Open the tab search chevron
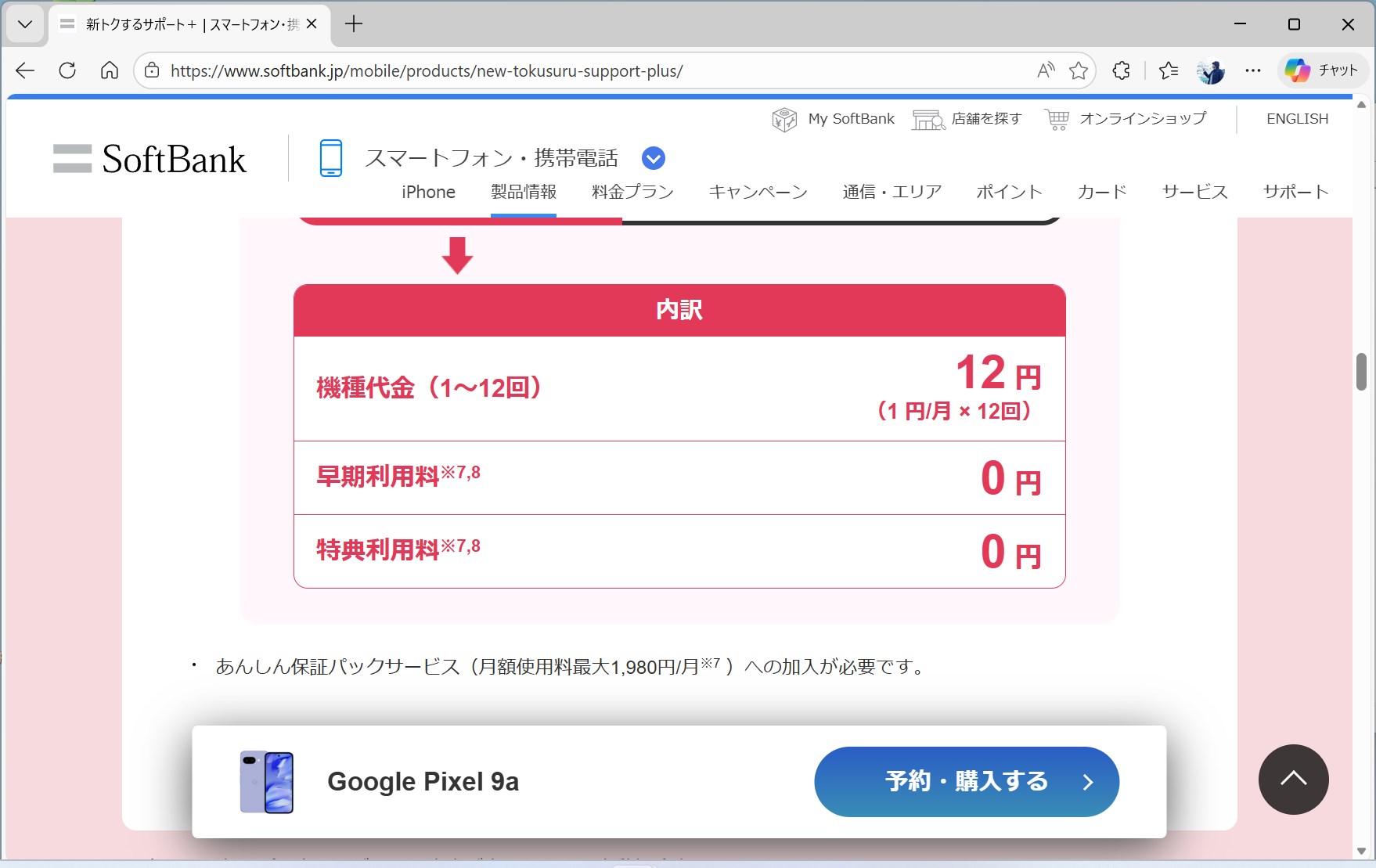This screenshot has width=1376, height=868. pyautogui.click(x=24, y=24)
